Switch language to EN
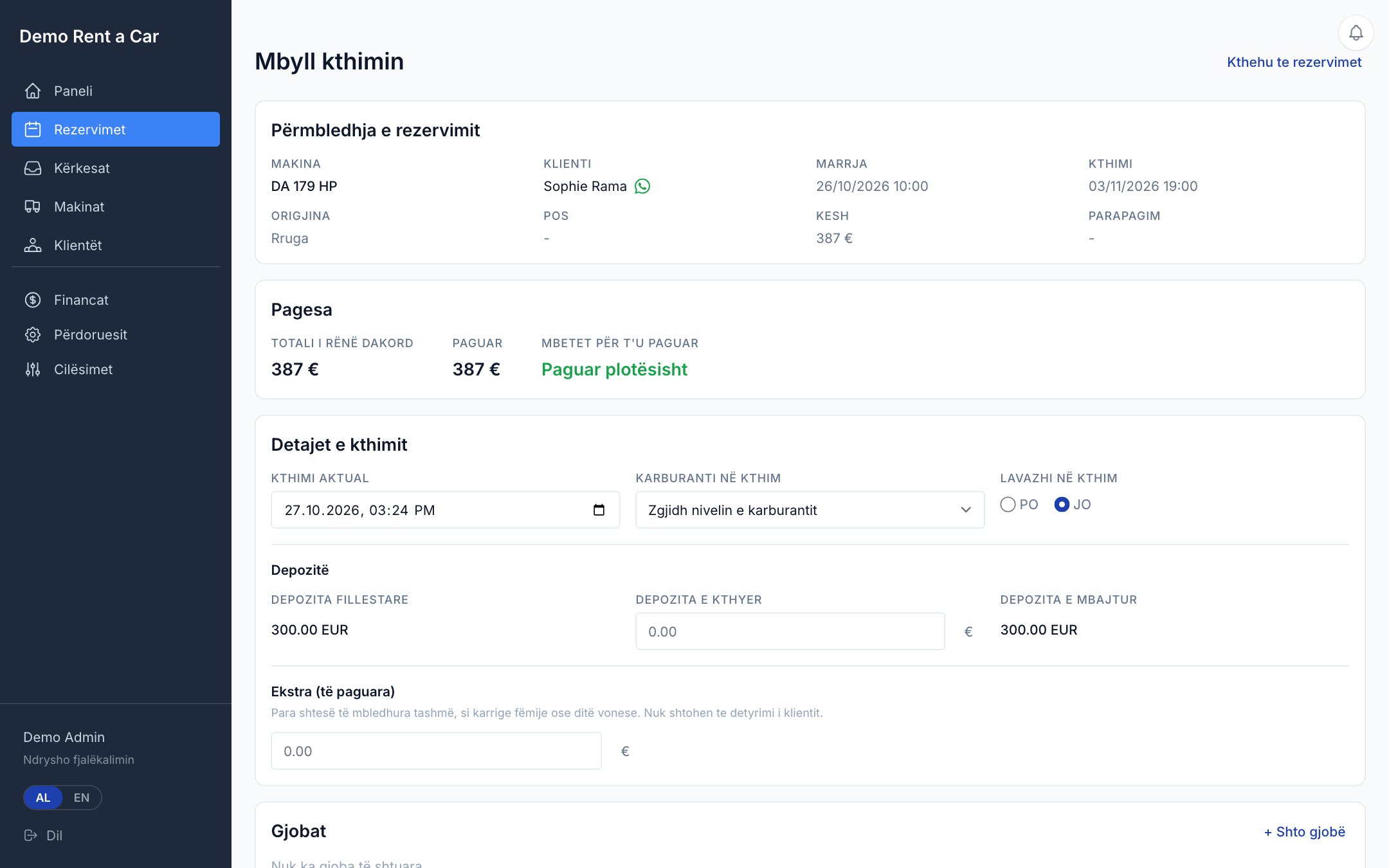Viewport: 1389px width, 868px height. coord(81,797)
